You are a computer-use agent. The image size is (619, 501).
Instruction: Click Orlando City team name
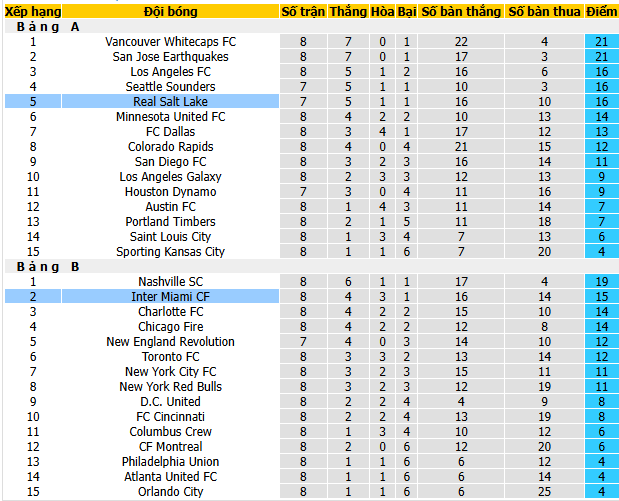click(170, 492)
